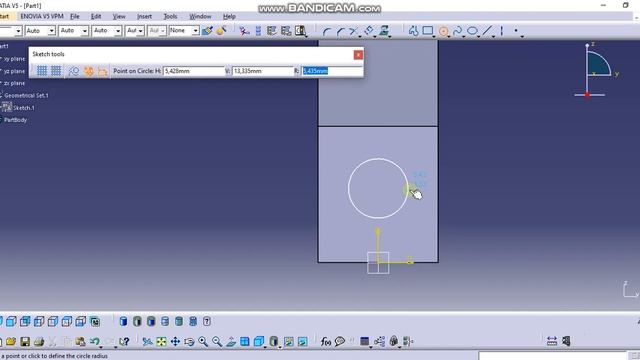Click the What's This help icon
Image resolution: width=640 pixels, height=360 pixels.
pos(124,341)
